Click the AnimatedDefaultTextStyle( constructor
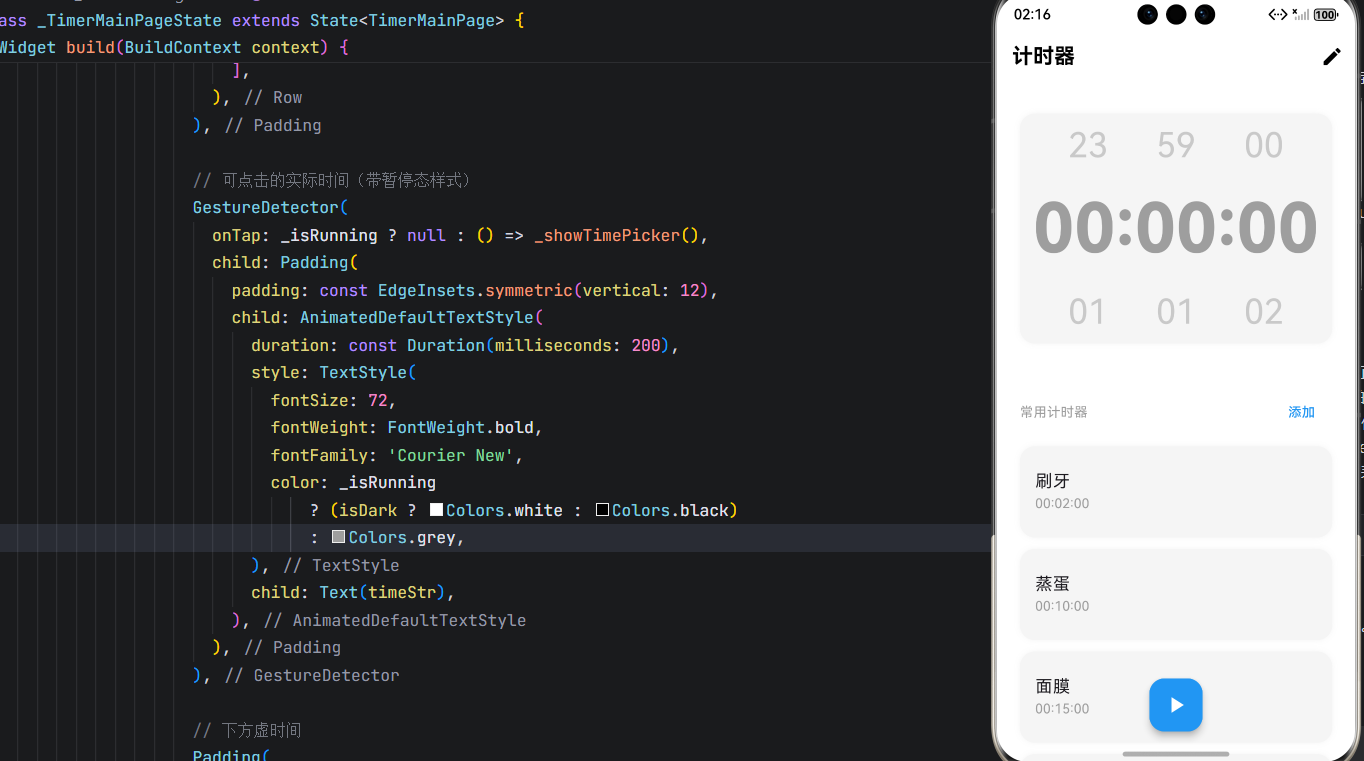This screenshot has width=1364, height=761. (421, 317)
